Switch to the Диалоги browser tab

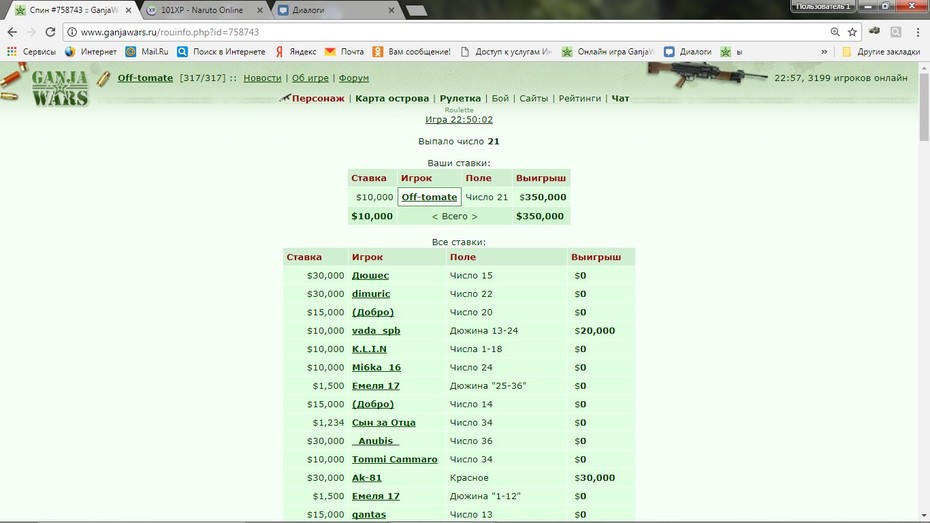coord(335,10)
